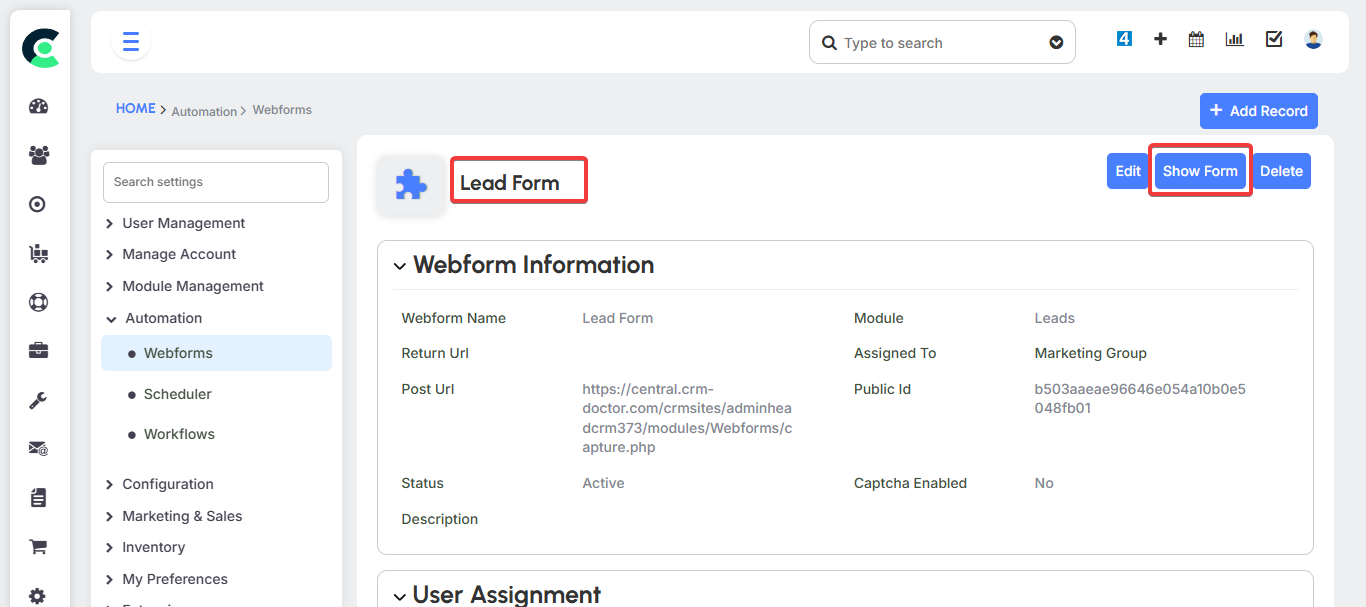
Task: Select Scheduler under Automation
Action: [177, 393]
